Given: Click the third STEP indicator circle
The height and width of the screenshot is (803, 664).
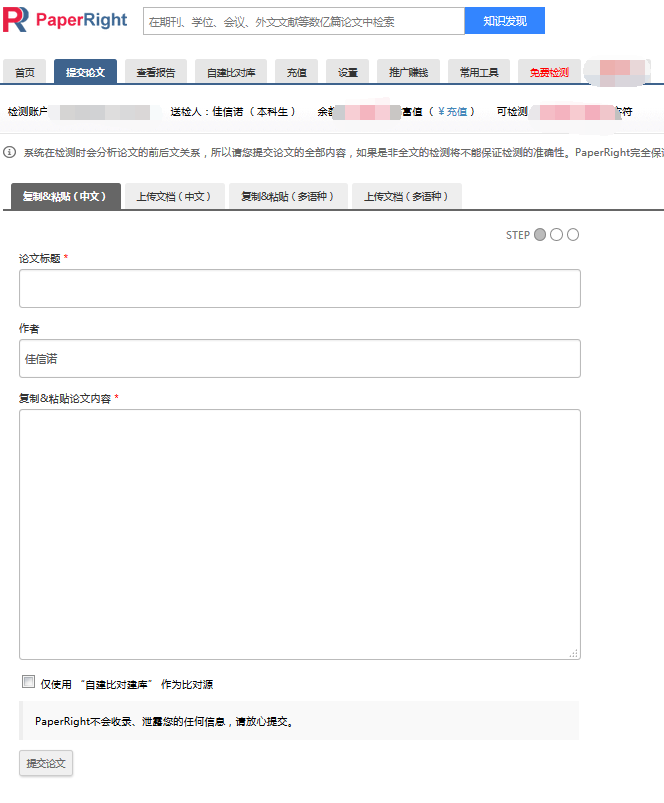Looking at the screenshot, I should (573, 235).
